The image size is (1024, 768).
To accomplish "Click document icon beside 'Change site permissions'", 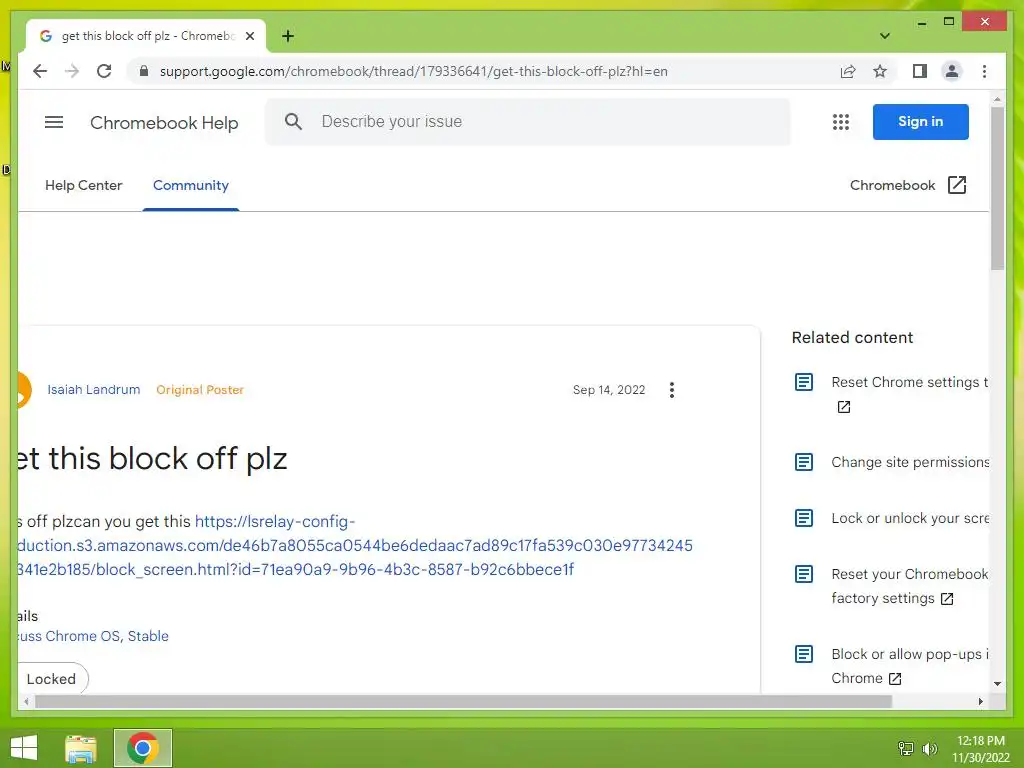I will 804,462.
